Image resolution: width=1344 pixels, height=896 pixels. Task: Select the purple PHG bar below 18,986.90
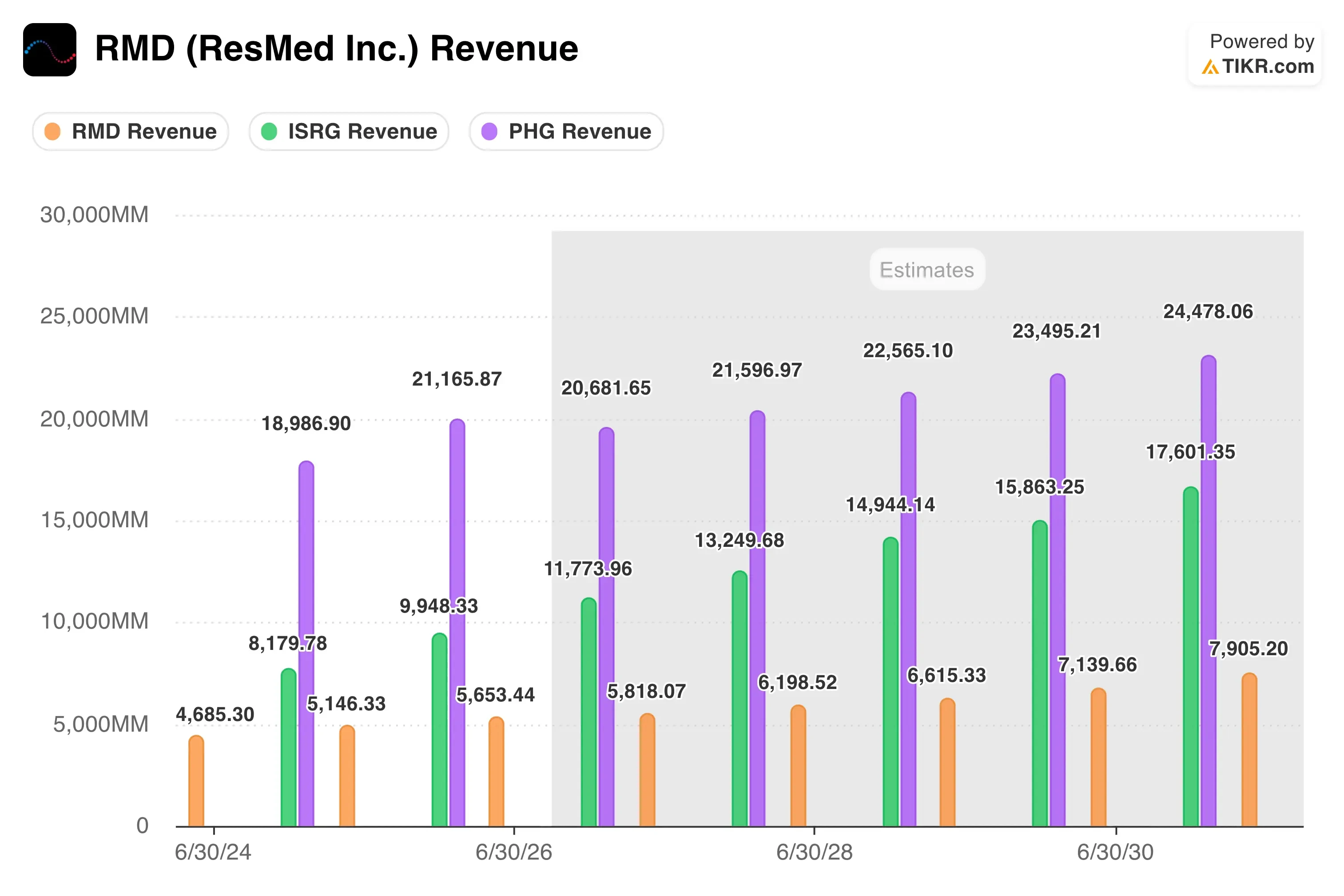306,643
